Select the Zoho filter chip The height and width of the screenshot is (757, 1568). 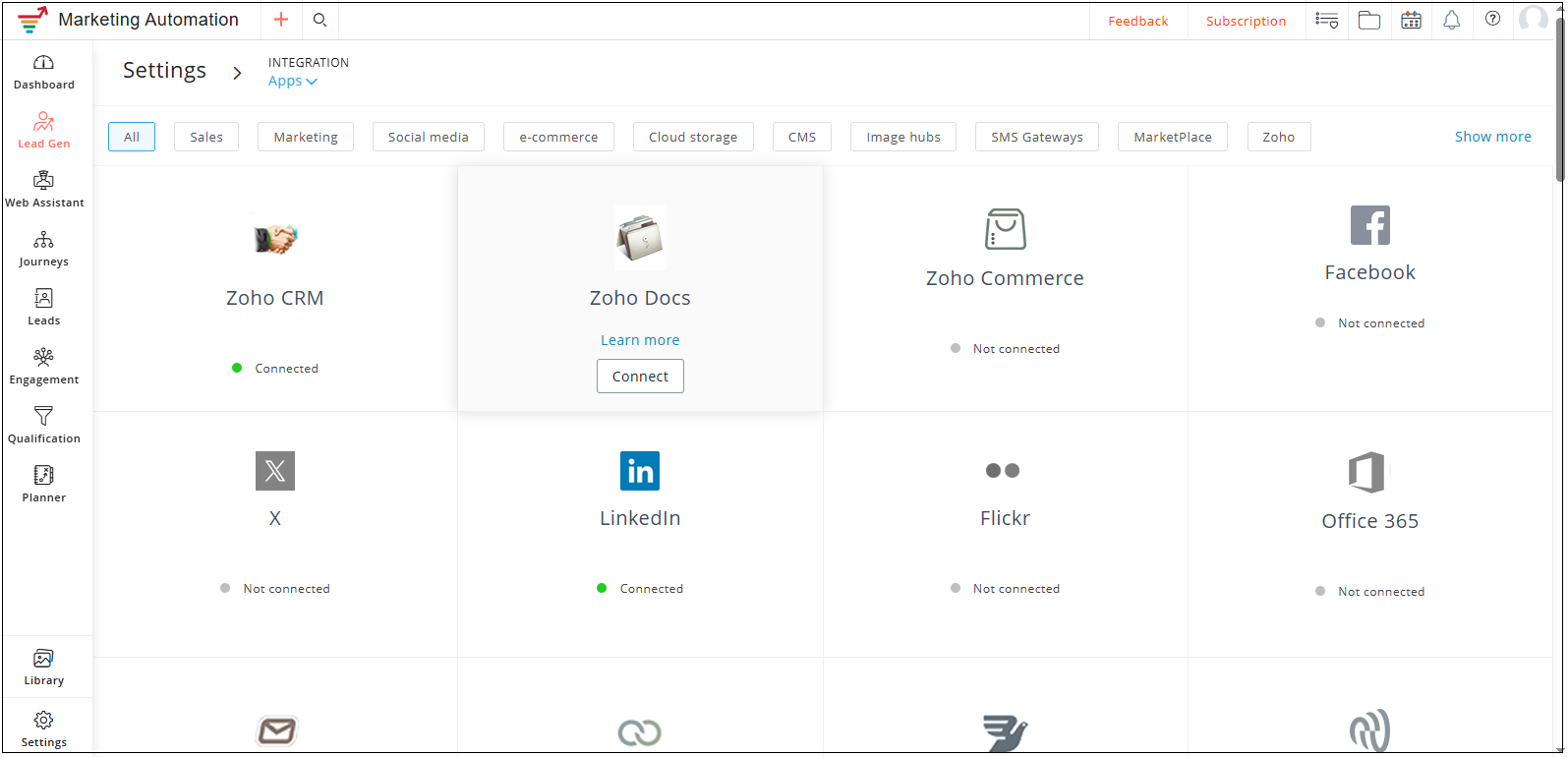tap(1279, 137)
